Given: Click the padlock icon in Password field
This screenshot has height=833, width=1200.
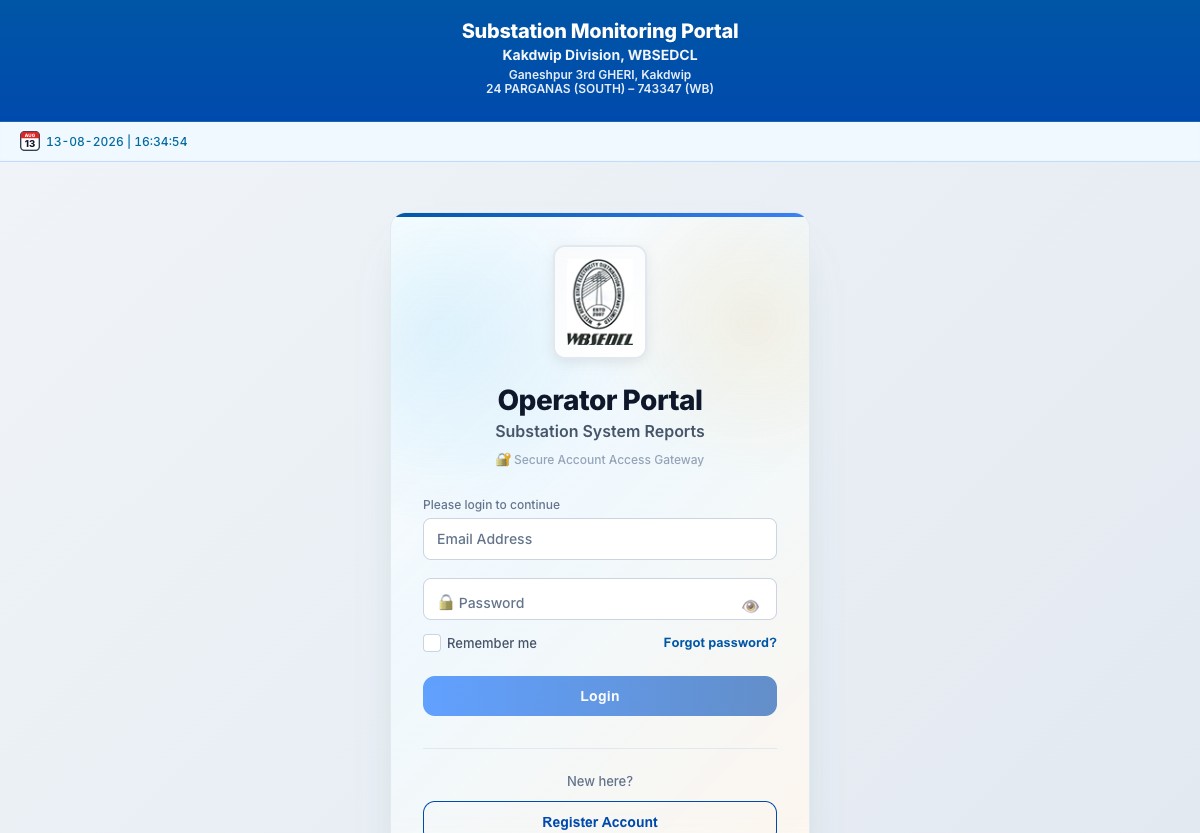Looking at the screenshot, I should 446,602.
